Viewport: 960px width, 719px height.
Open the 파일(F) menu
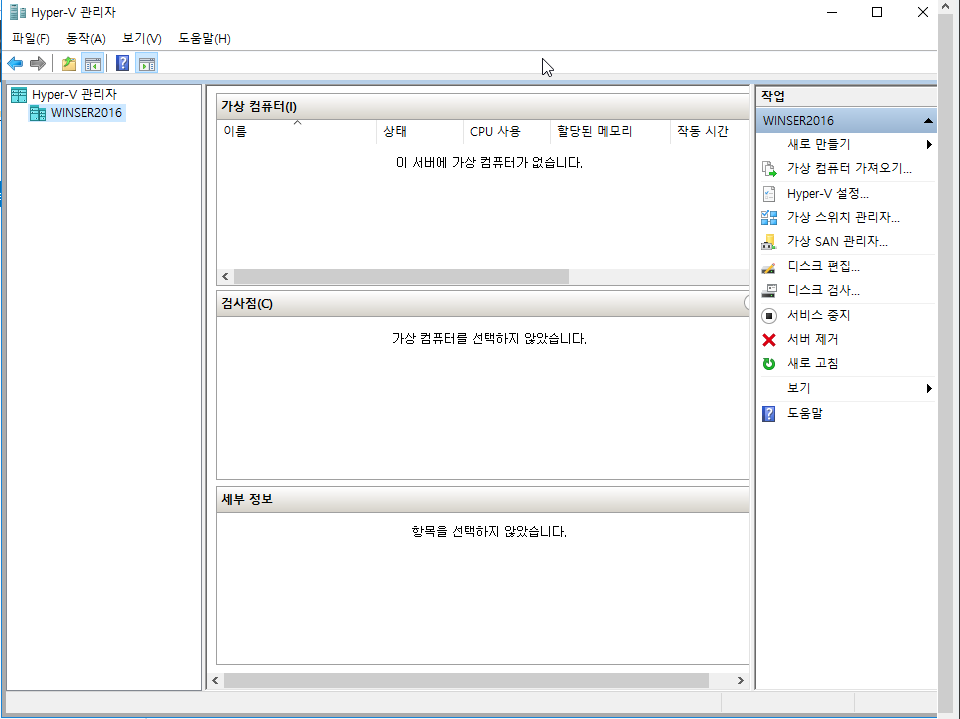(31, 39)
